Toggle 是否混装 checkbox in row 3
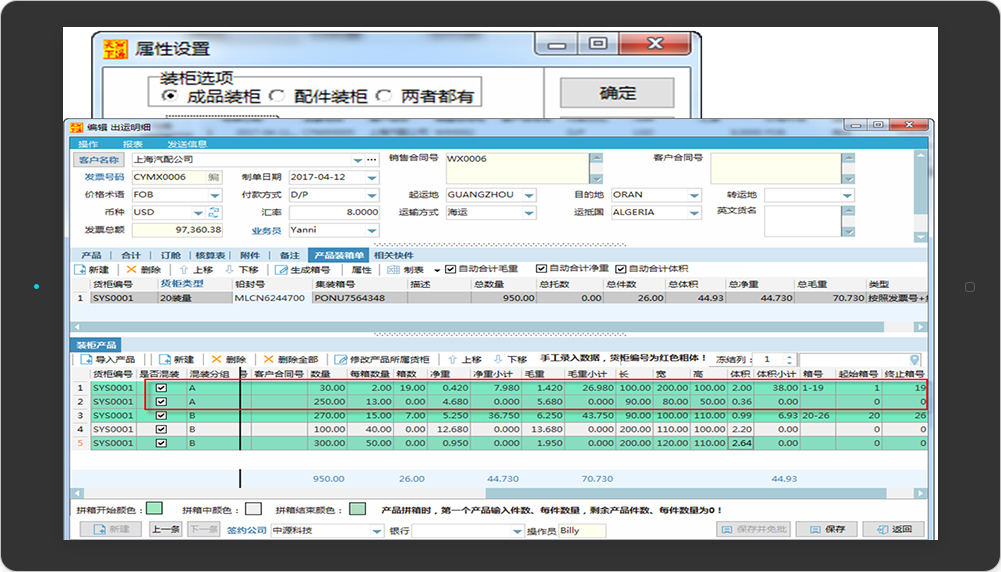This screenshot has width=1001, height=572. tap(162, 416)
